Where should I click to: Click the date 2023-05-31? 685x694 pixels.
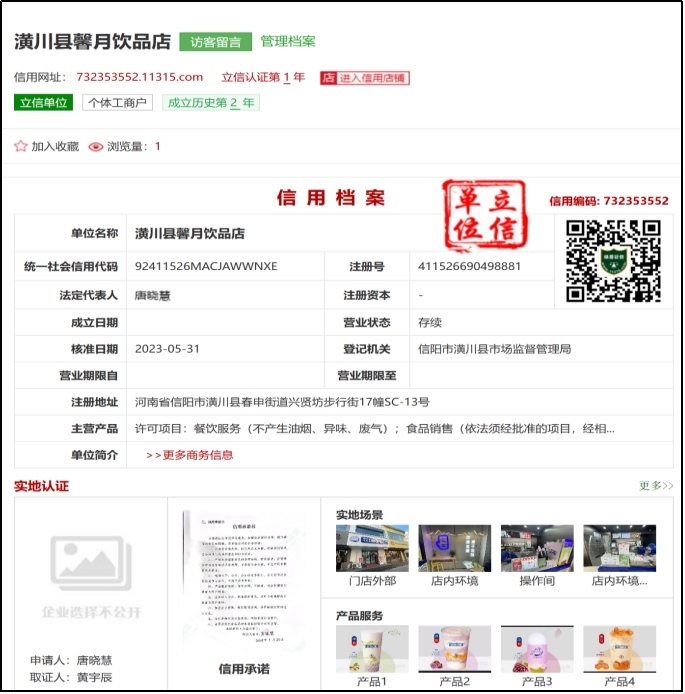click(x=167, y=349)
